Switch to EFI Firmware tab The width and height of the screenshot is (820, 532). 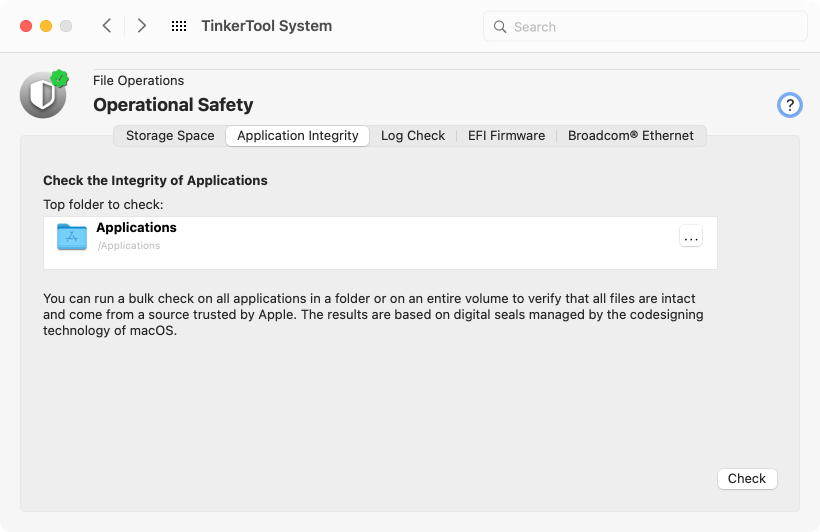[506, 135]
